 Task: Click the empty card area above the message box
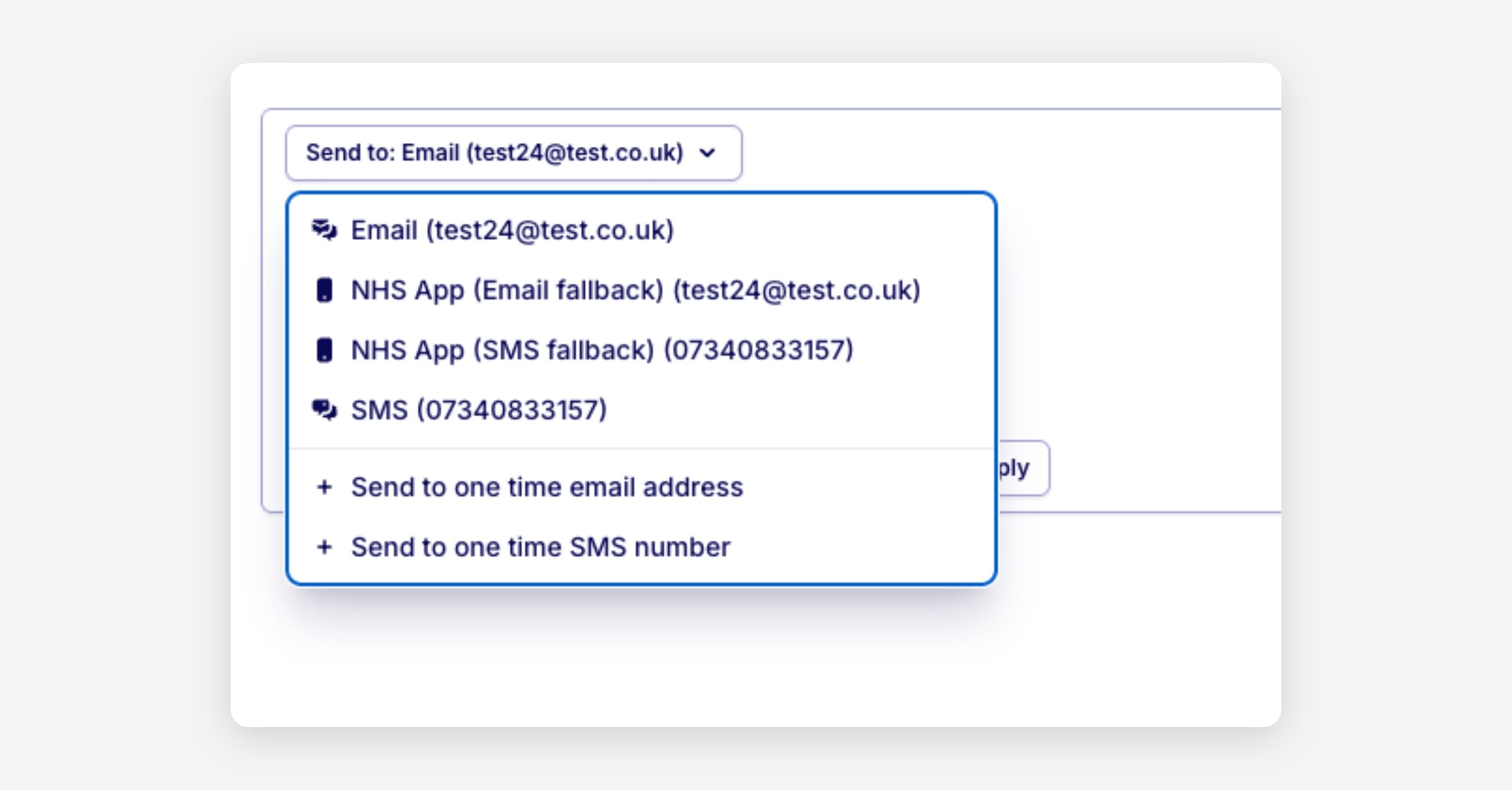coord(756,85)
